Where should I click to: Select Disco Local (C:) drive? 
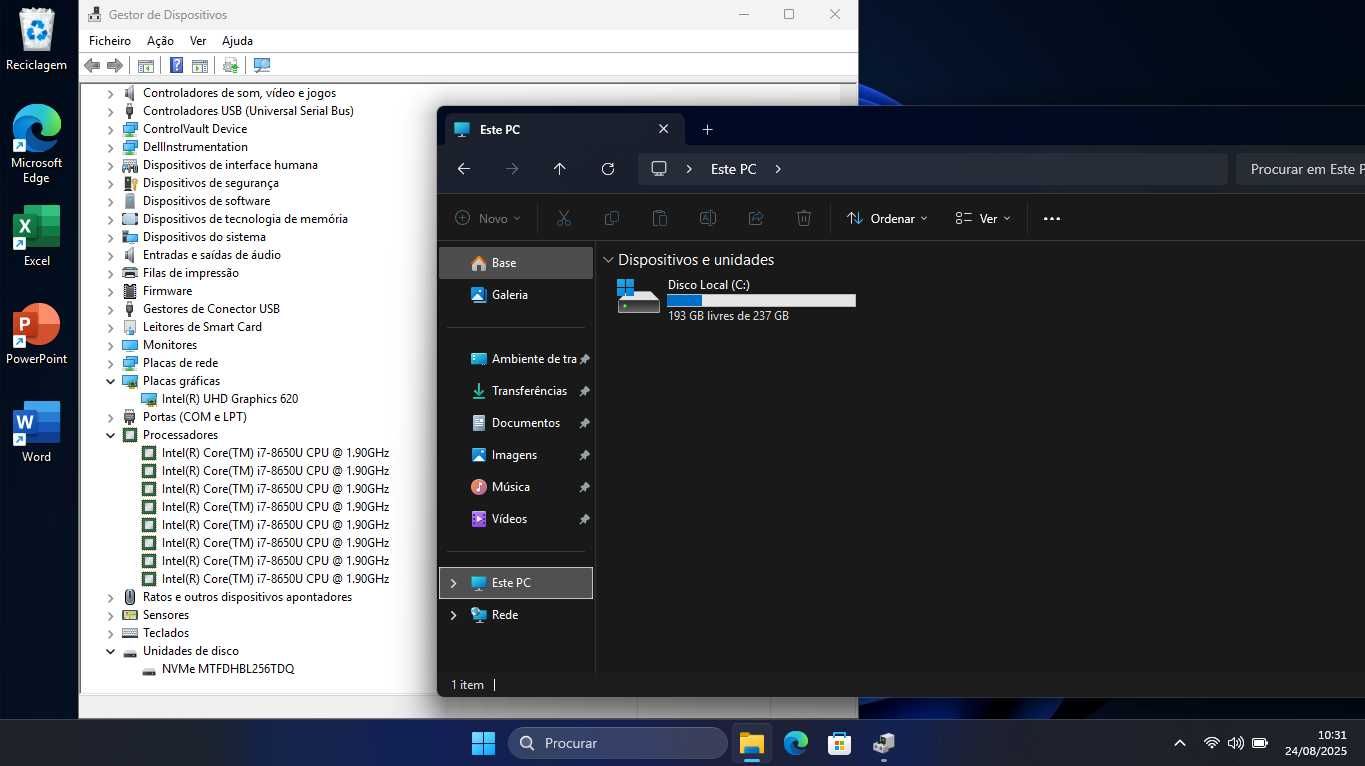pos(736,299)
